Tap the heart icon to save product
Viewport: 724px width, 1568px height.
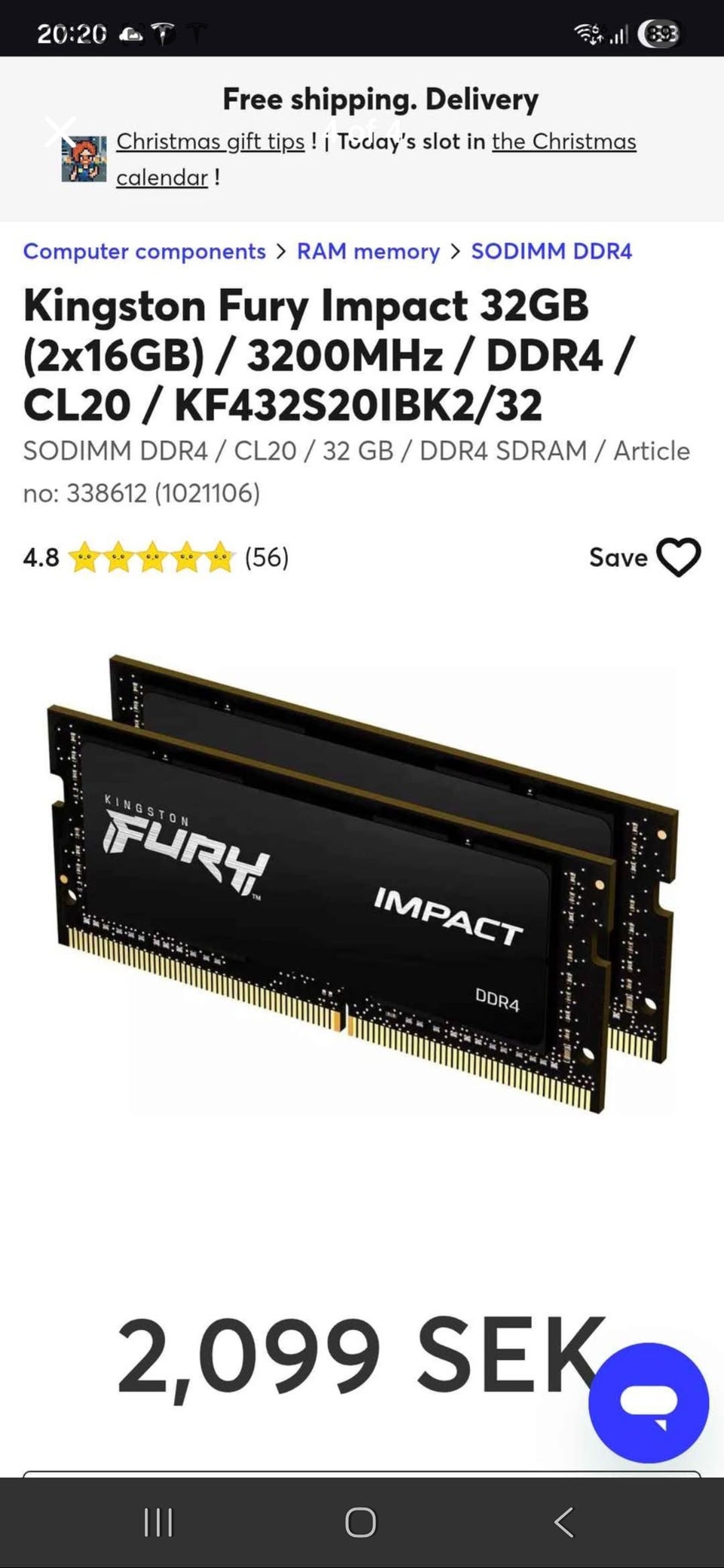pos(679,557)
